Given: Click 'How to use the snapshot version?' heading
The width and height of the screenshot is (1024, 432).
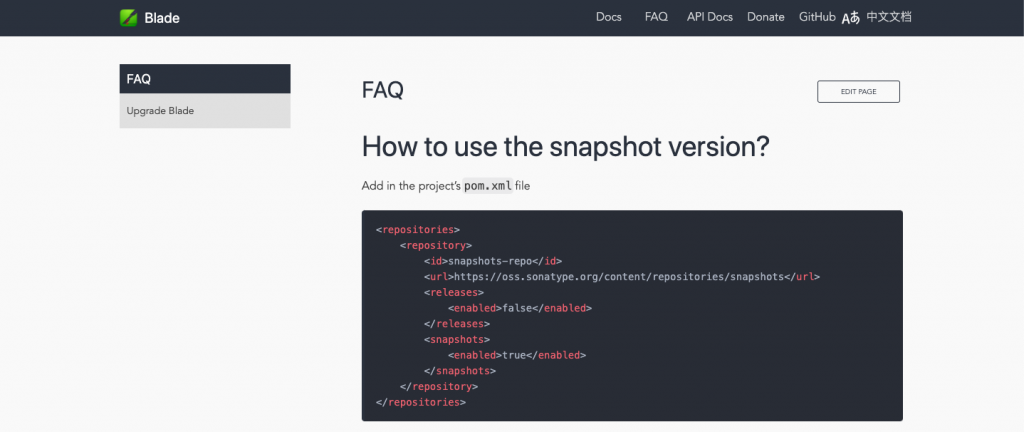Looking at the screenshot, I should 566,147.
